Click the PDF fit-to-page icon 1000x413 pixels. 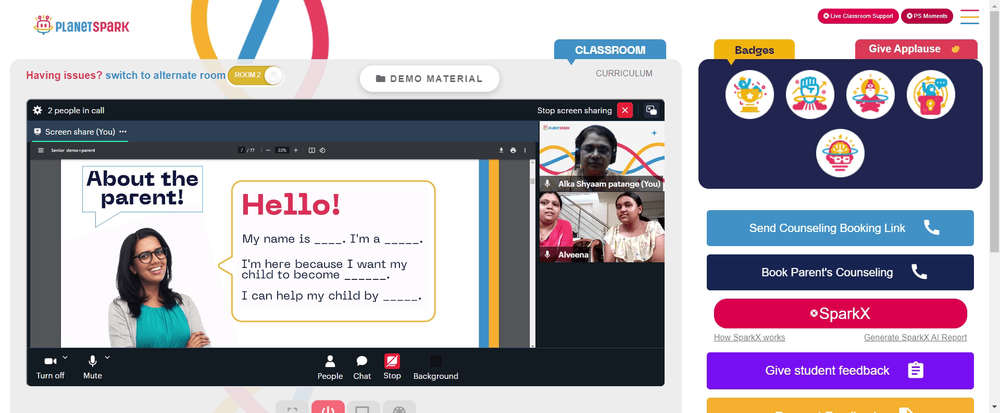[312, 150]
